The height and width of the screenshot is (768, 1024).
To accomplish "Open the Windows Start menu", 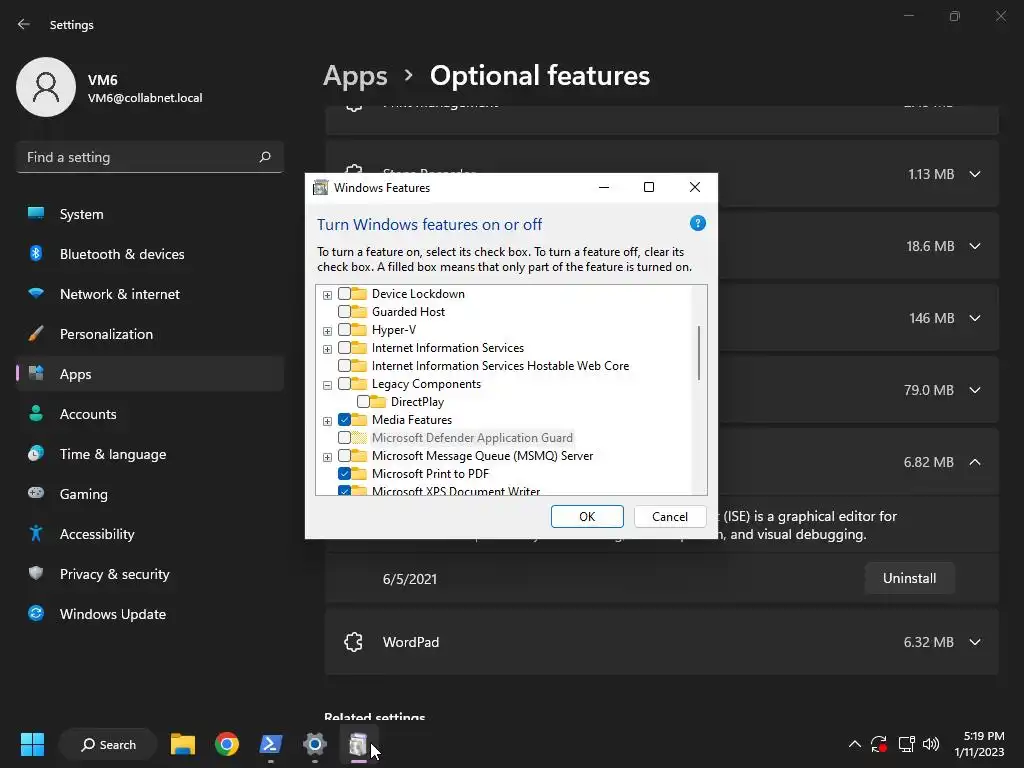I will (32, 744).
